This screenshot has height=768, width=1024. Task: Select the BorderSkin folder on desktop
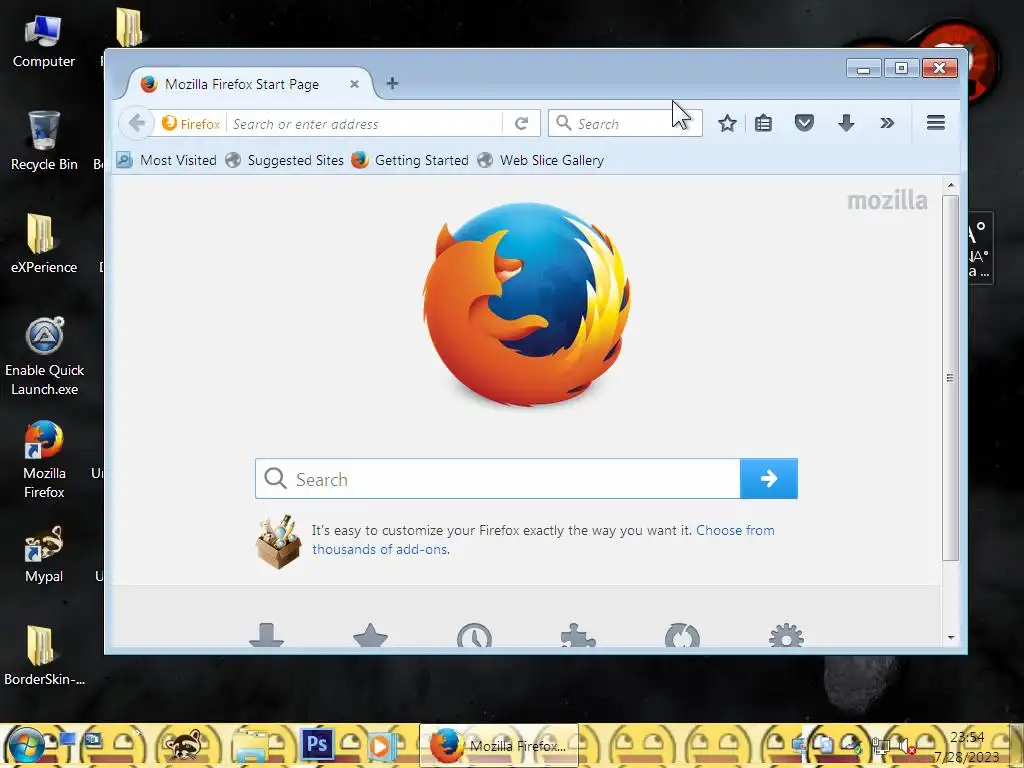(44, 655)
